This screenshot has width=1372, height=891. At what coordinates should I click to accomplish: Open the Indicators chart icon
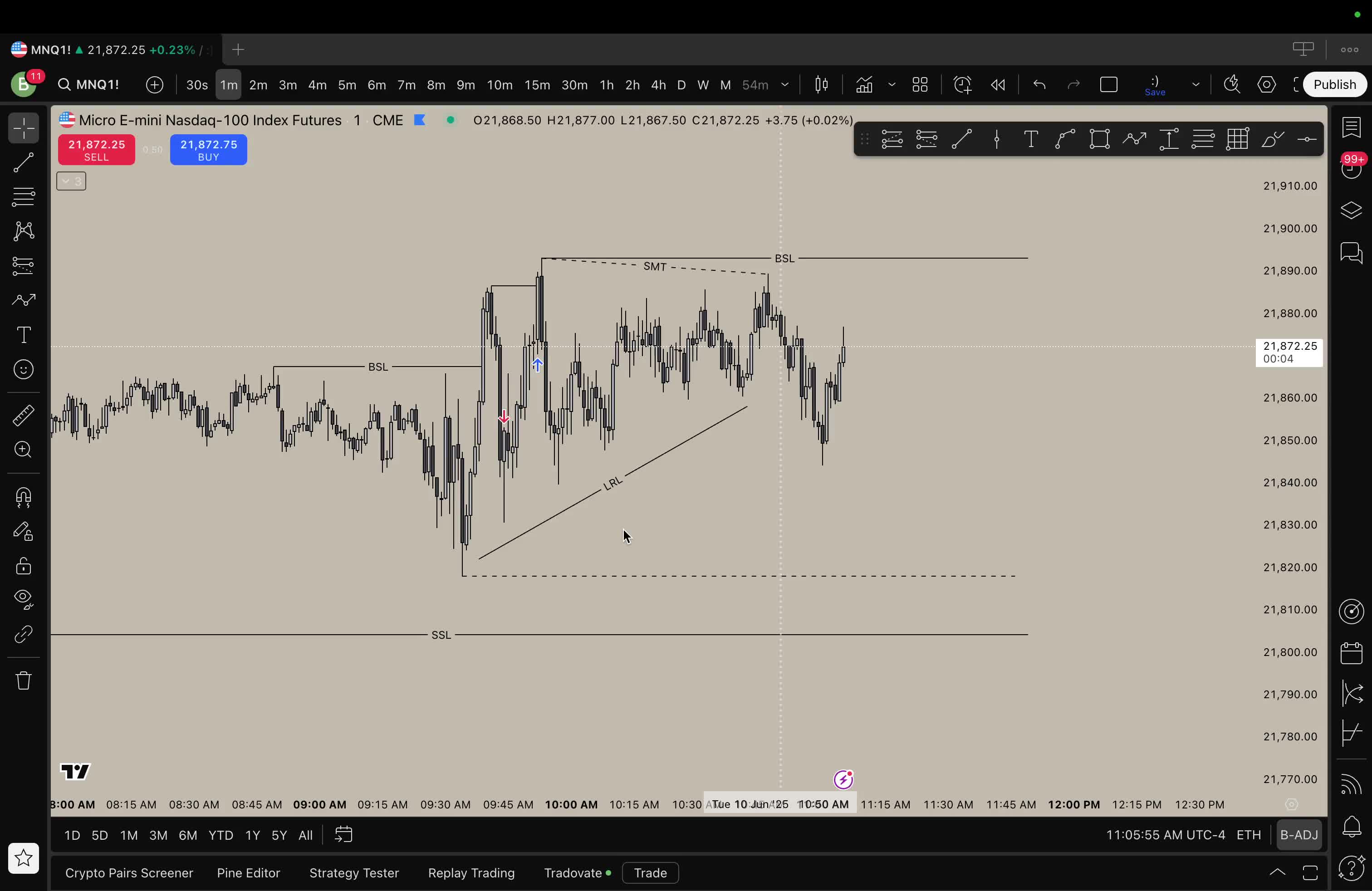coord(863,85)
